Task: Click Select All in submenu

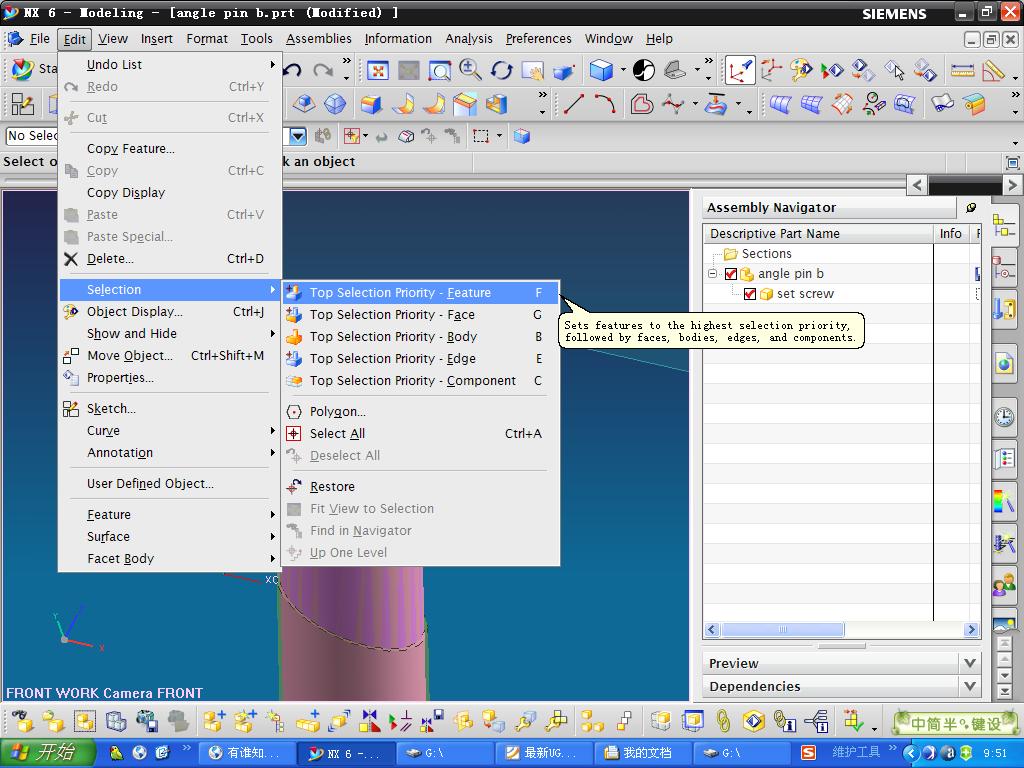Action: click(421, 434)
